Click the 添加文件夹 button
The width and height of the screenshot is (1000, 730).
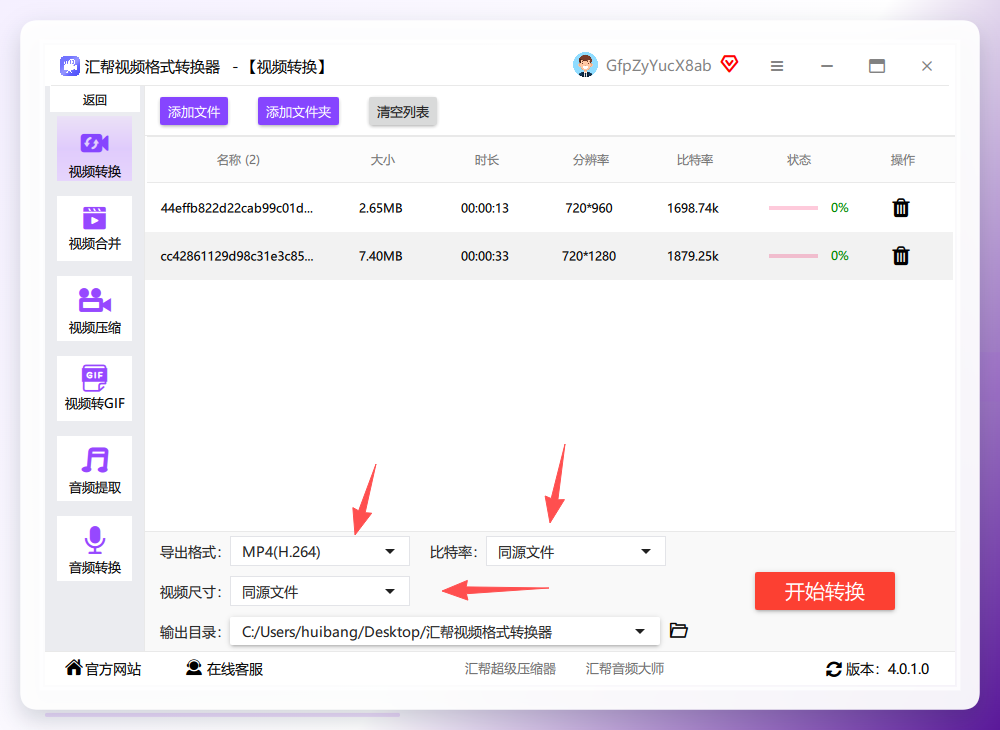tap(298, 112)
